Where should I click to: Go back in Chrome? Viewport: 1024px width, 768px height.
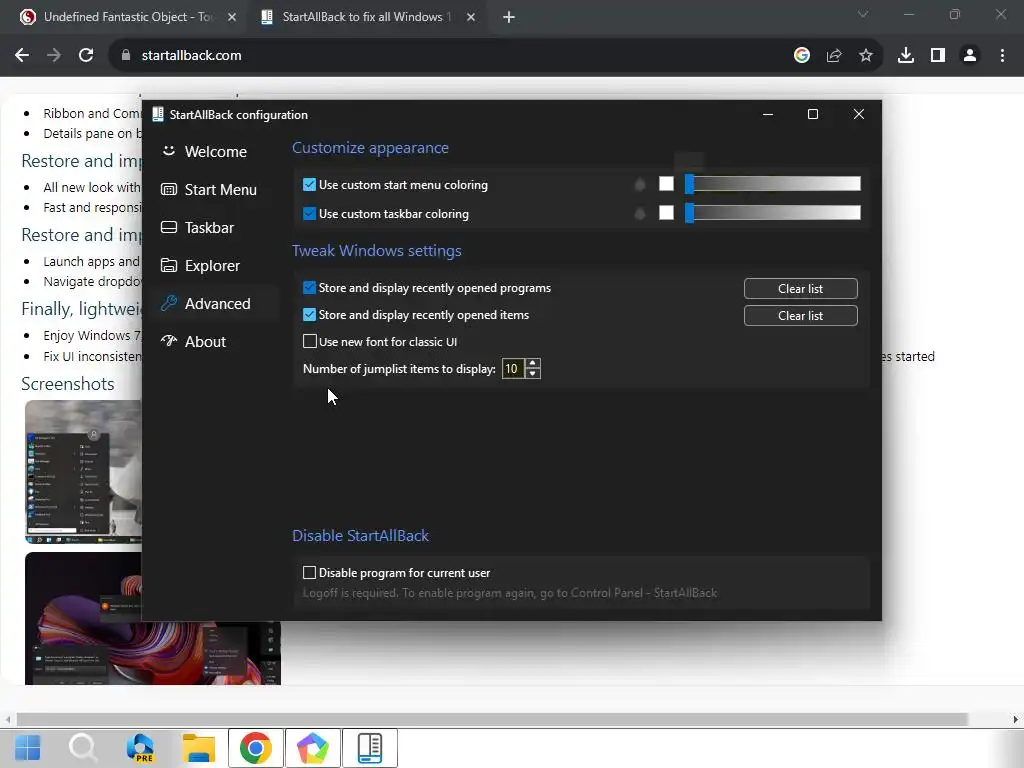click(x=22, y=56)
